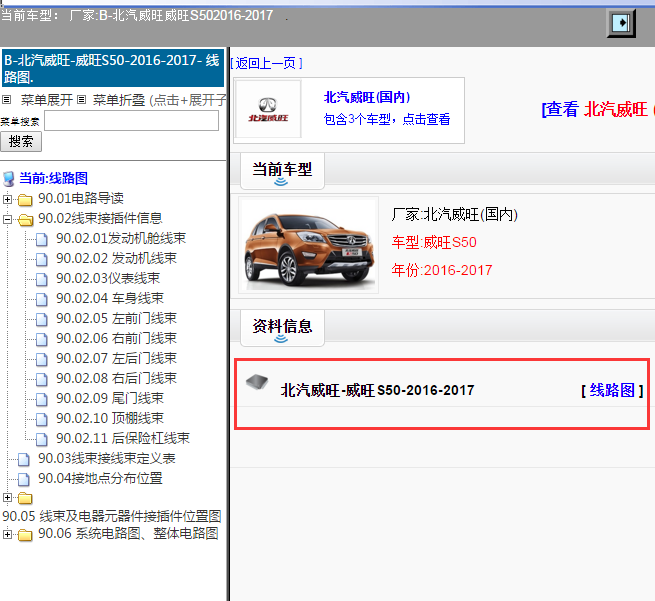Click the page icon of 90.02.02 发动机线束
This screenshot has height=601, width=655.
(x=41, y=259)
